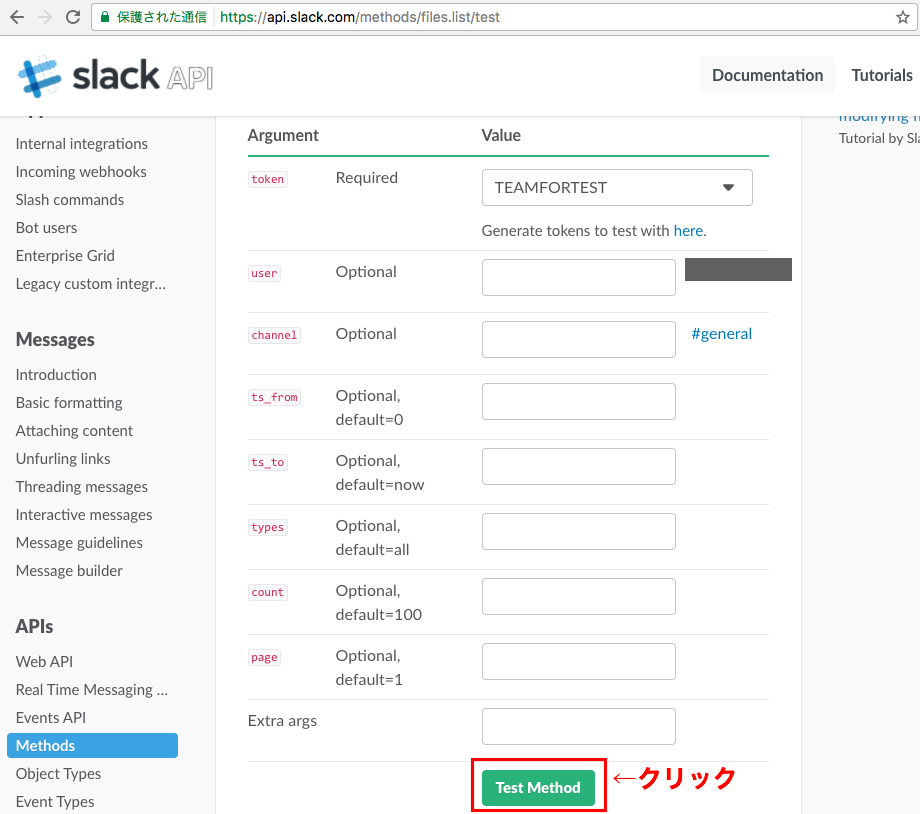Open Web API sidebar link
920x814 pixels.
44,662
